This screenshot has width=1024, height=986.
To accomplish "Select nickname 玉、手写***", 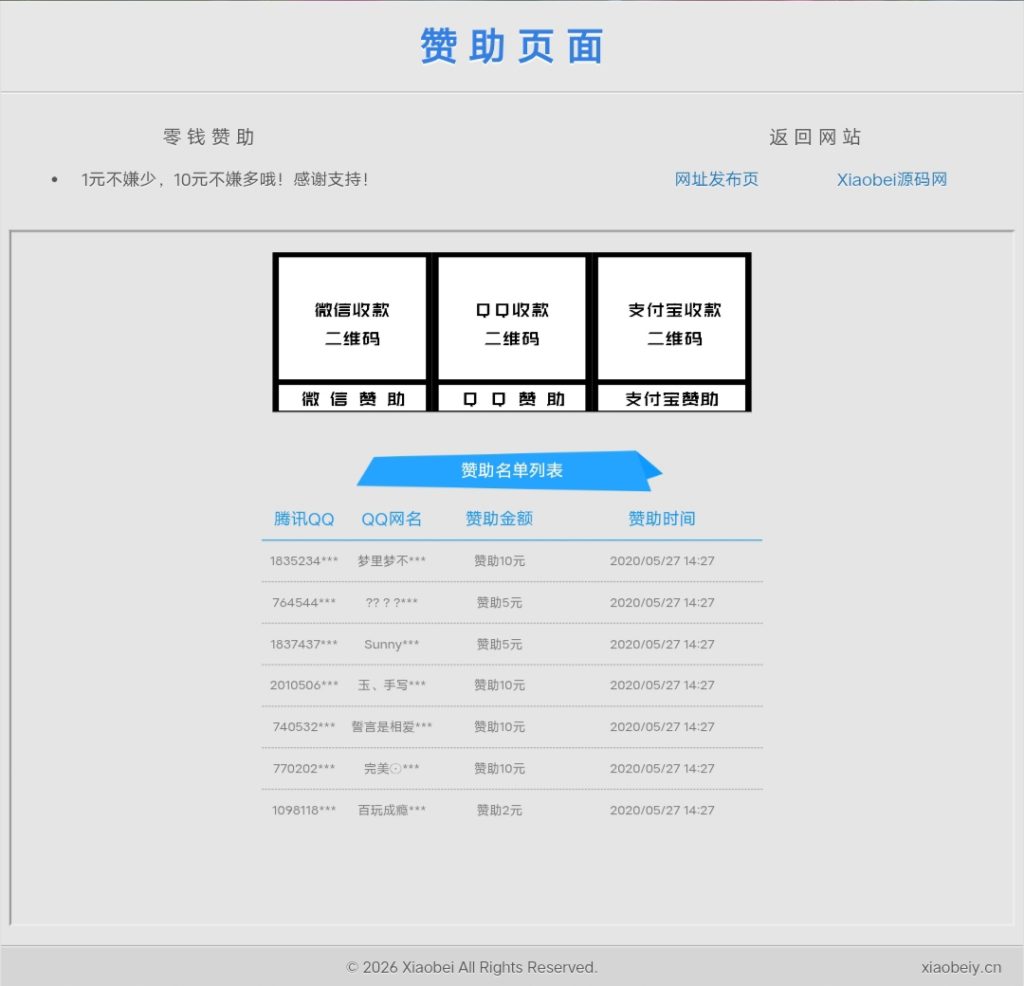I will 391,685.
